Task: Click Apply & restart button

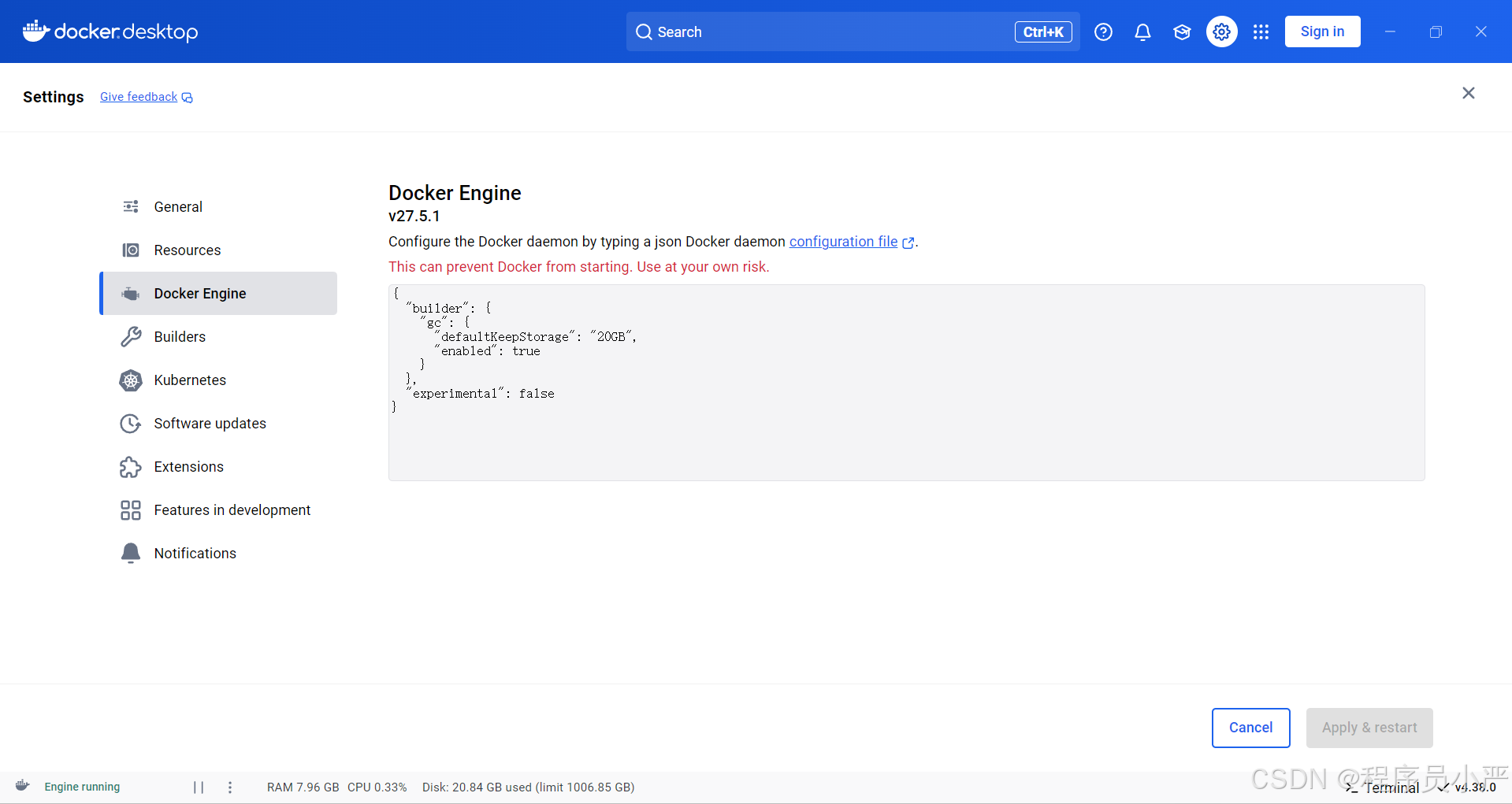Action: 1369,728
